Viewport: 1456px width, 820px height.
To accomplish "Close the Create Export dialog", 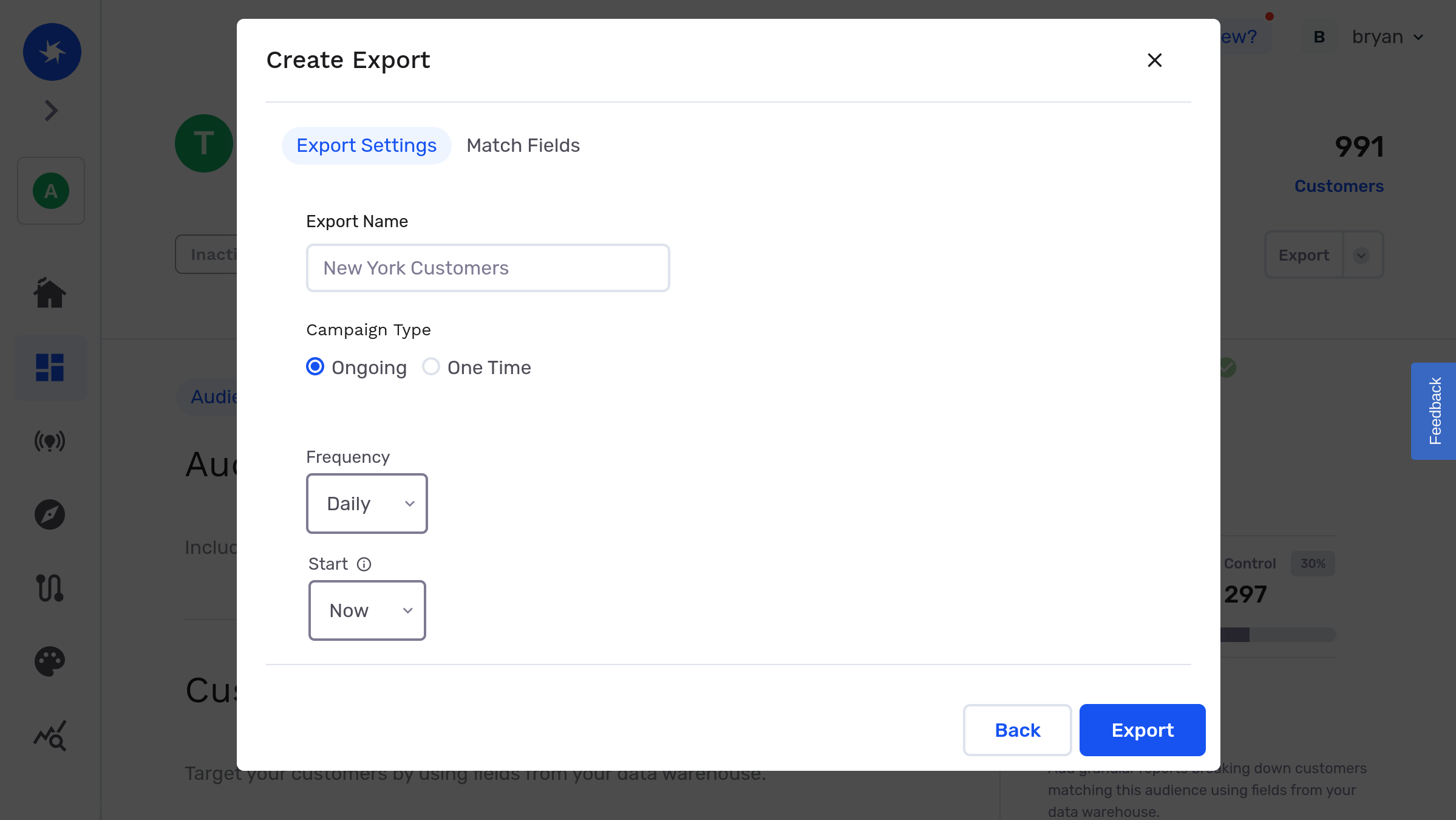I will click(x=1155, y=60).
